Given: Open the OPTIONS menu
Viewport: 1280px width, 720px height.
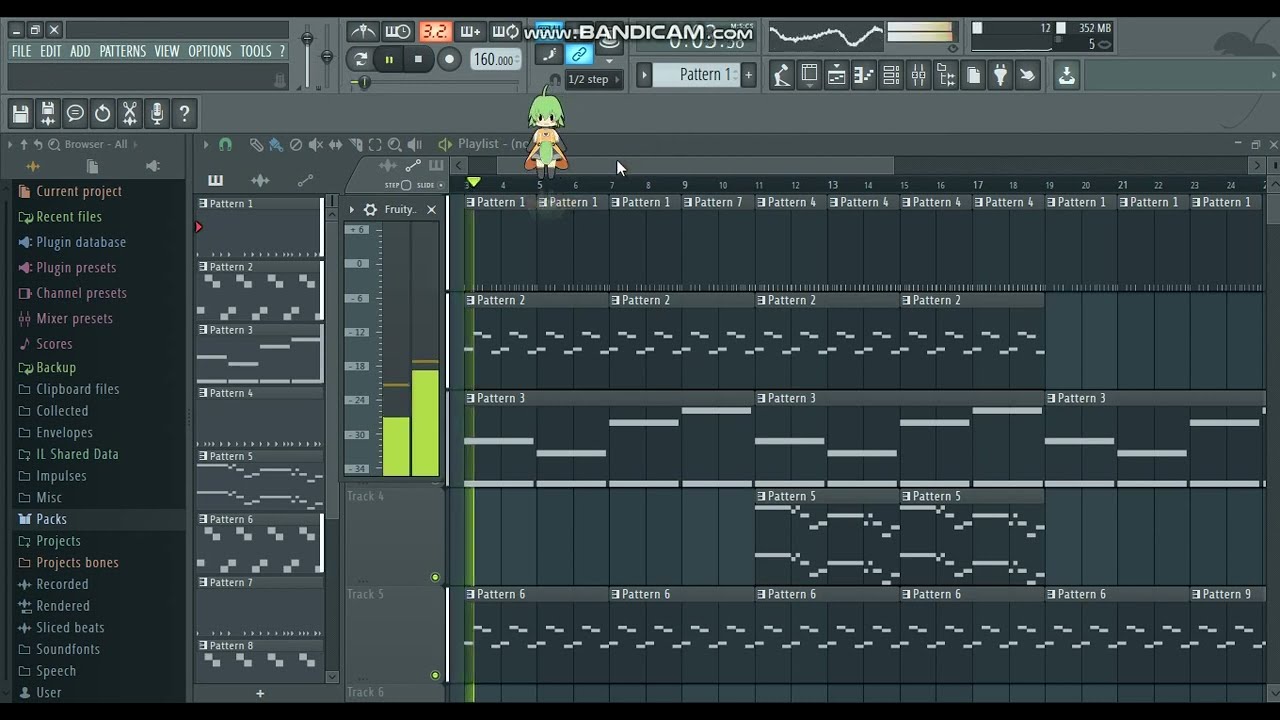Looking at the screenshot, I should [x=210, y=51].
